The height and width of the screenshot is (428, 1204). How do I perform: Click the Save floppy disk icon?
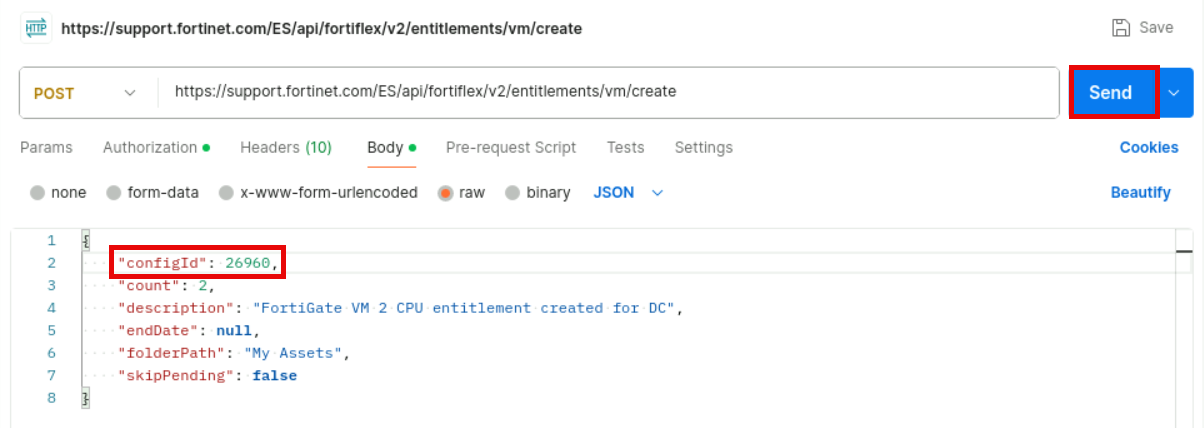click(x=1122, y=28)
